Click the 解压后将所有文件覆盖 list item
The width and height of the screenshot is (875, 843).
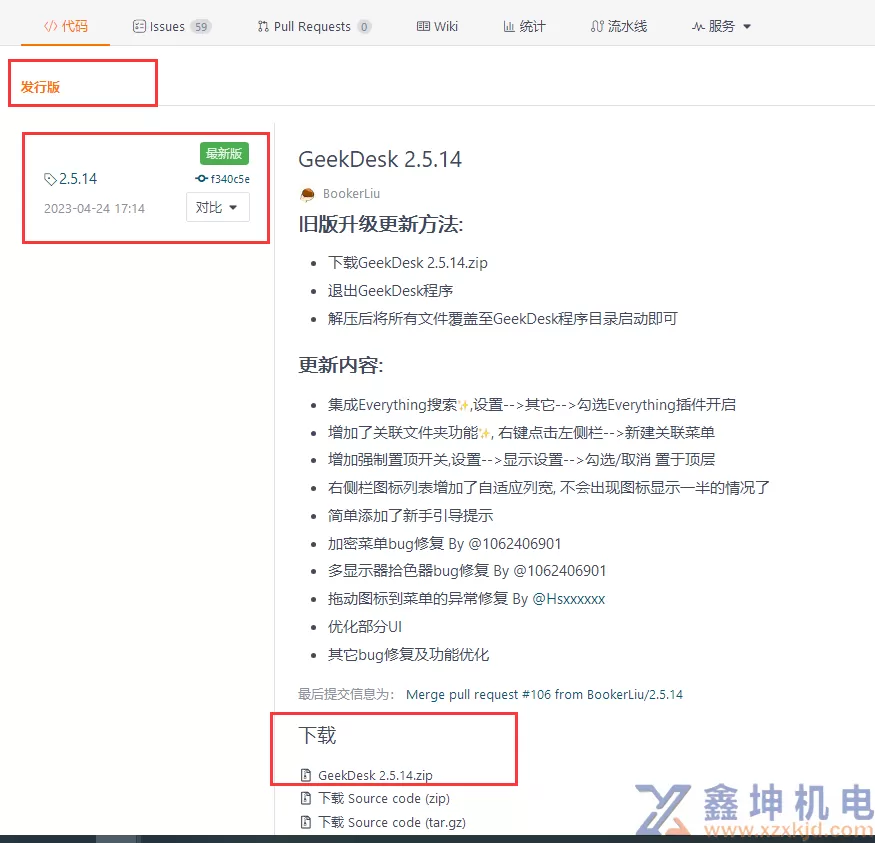503,319
